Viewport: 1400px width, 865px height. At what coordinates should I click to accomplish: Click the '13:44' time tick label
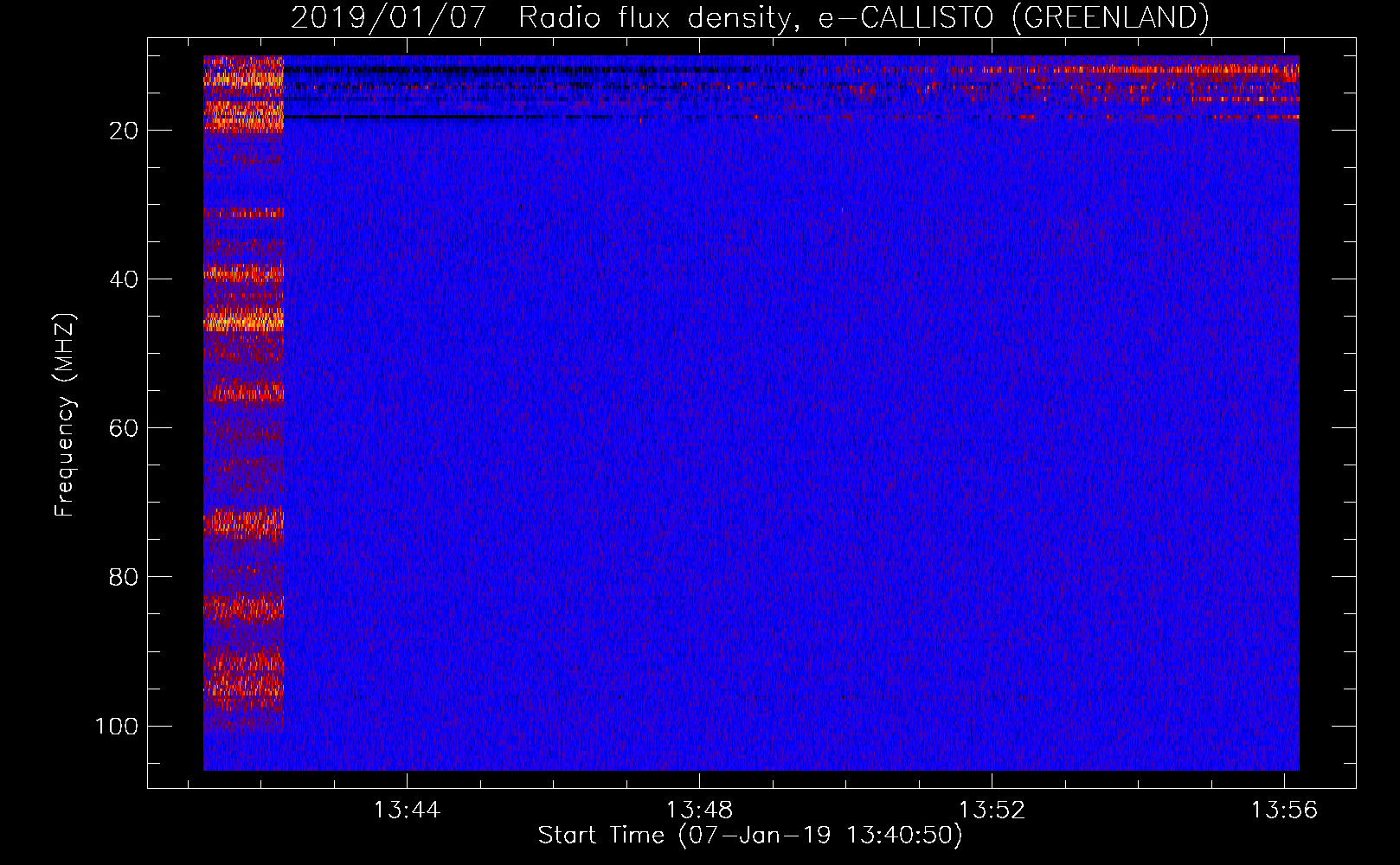click(407, 810)
